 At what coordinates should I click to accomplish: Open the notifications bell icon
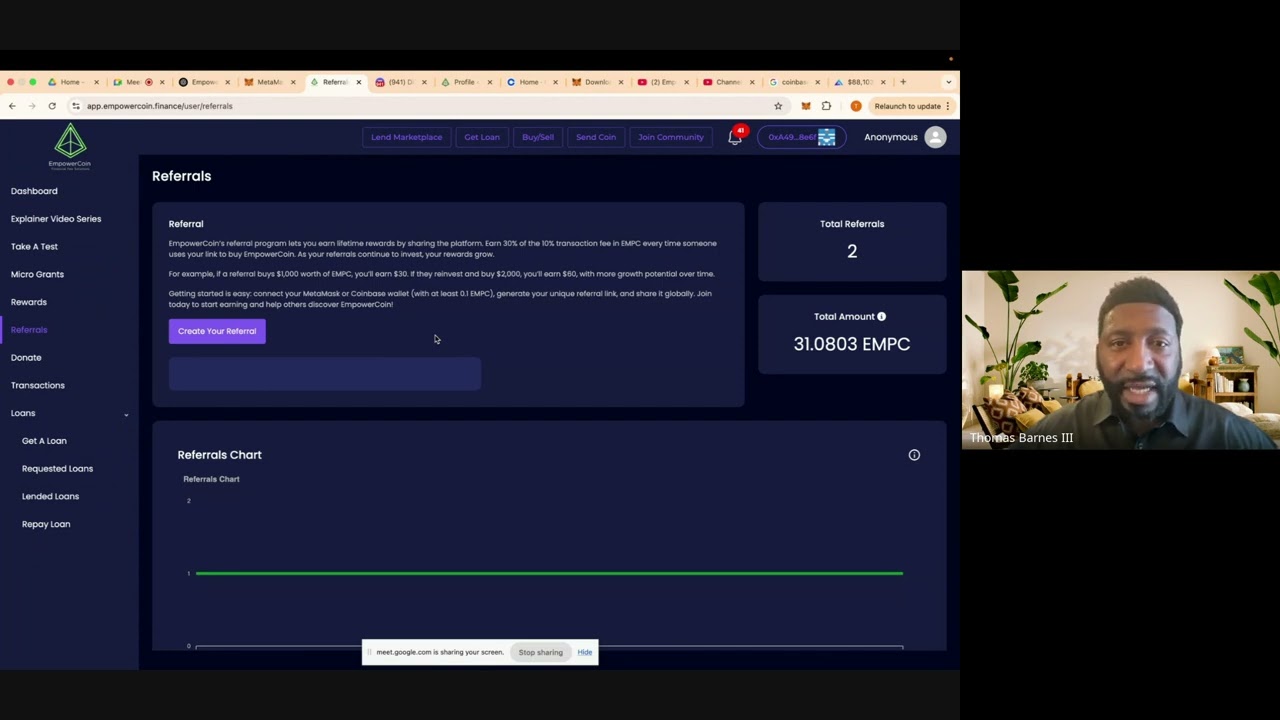tap(735, 138)
